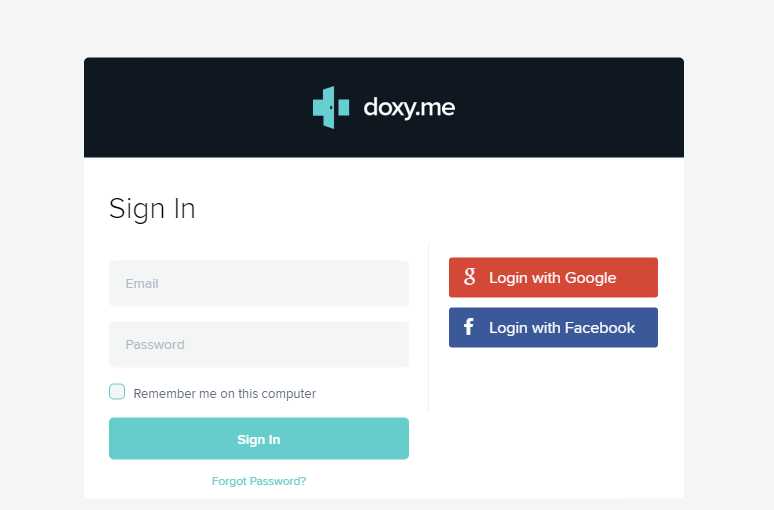This screenshot has width=774, height=510.
Task: Click the Password placeholder text
Action: (x=155, y=345)
